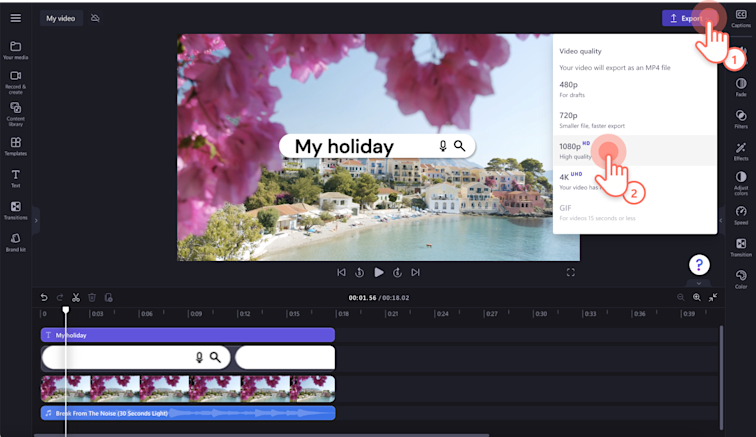This screenshot has width=756, height=437.
Task: Delete the selected clip with trash icon
Action: 92,297
